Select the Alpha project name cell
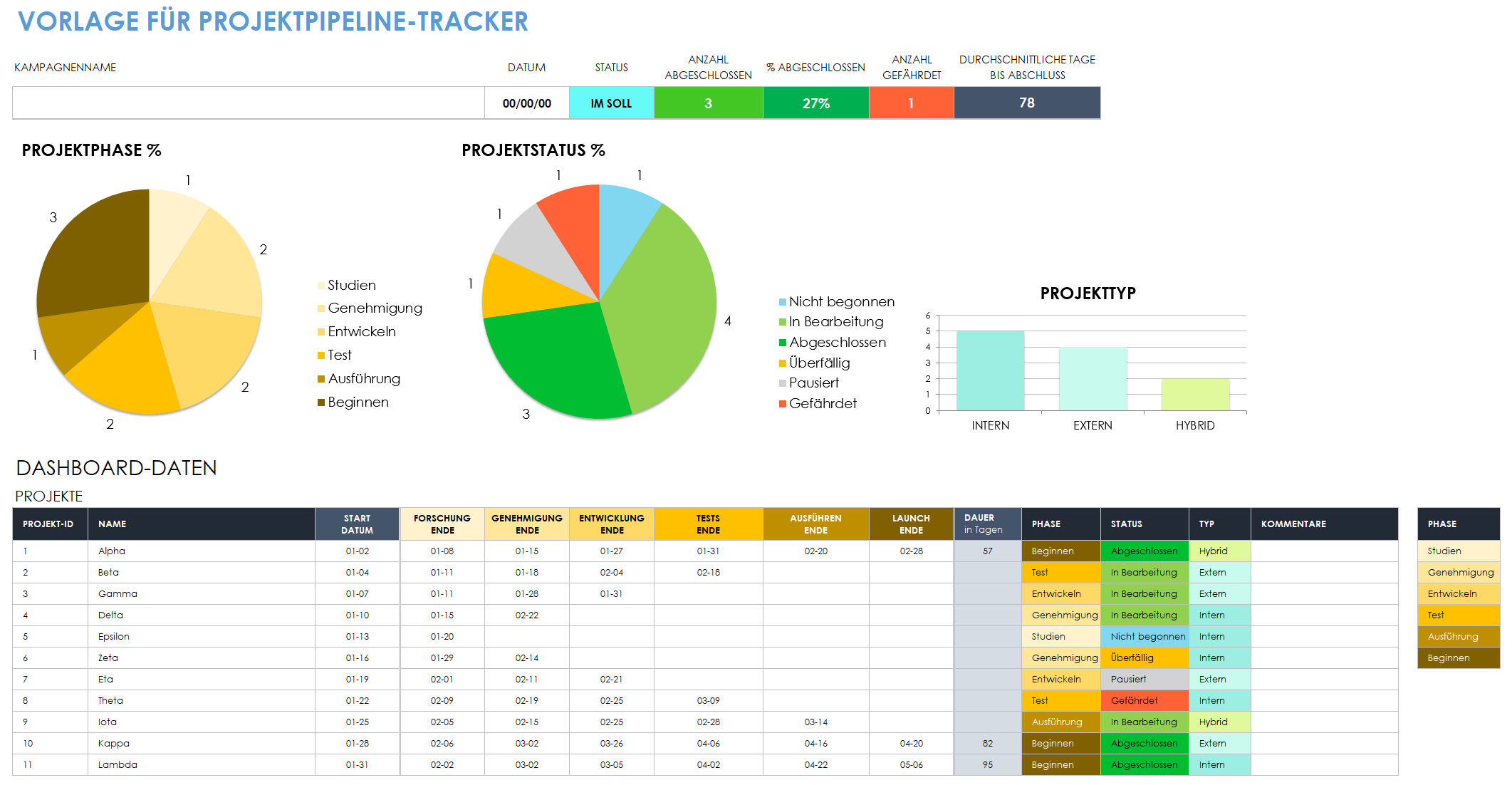The height and width of the screenshot is (785, 1512). pyautogui.click(x=202, y=551)
